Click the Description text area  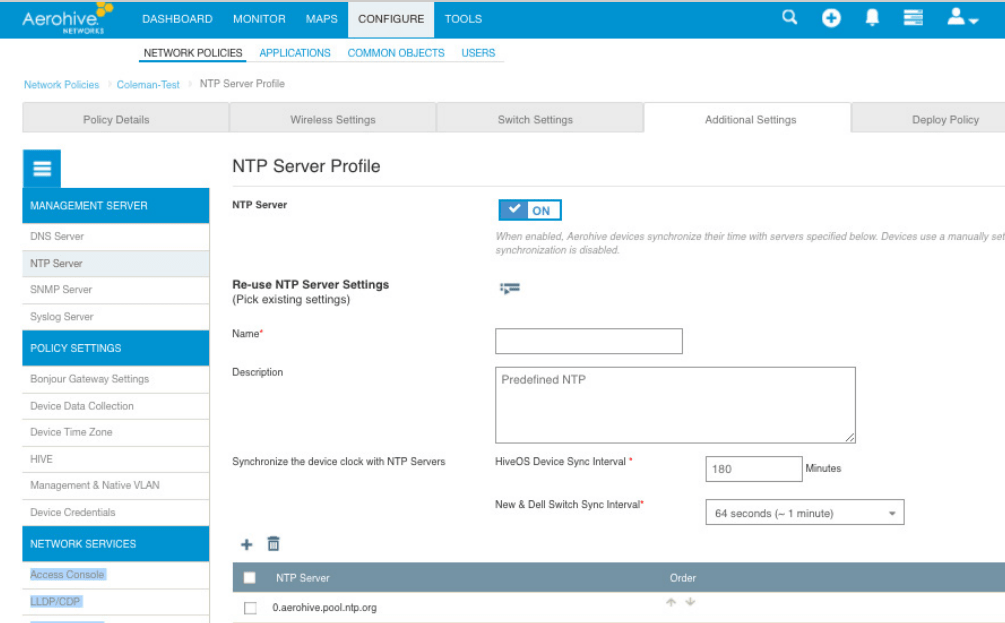pyautogui.click(x=675, y=405)
